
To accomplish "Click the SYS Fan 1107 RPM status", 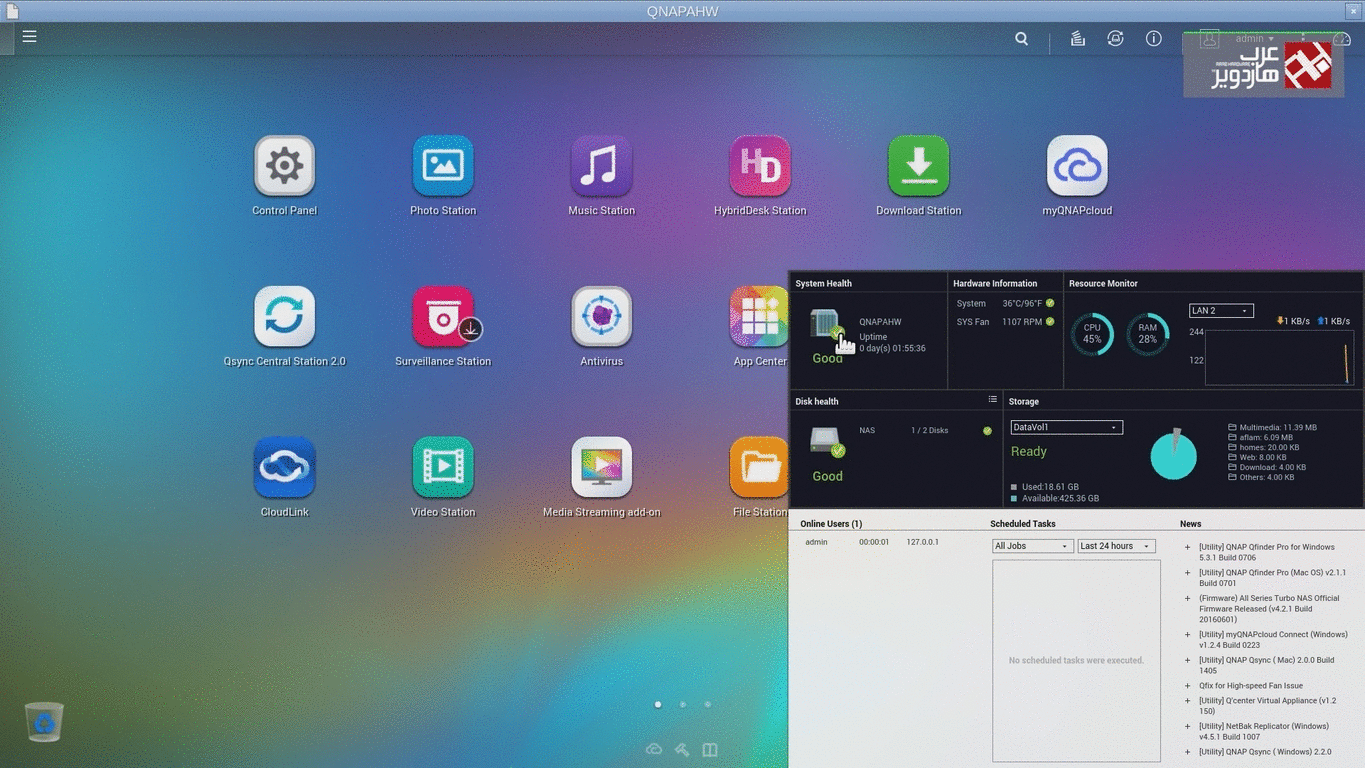I will 1005,322.
